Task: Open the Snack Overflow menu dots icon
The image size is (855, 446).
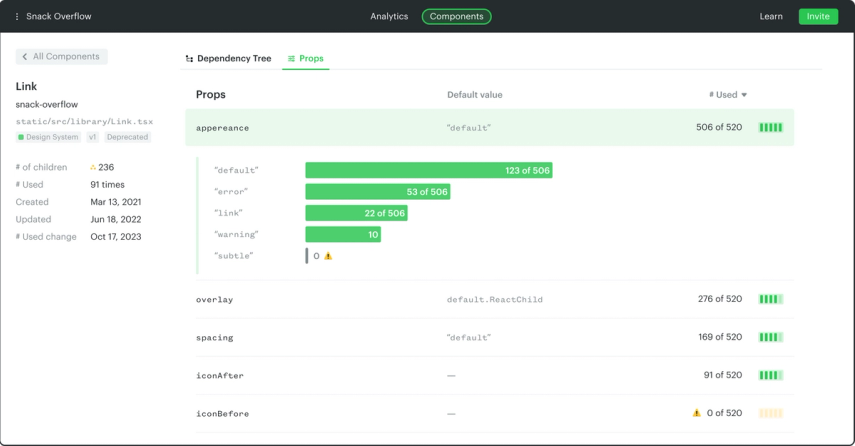Action: [x=17, y=17]
